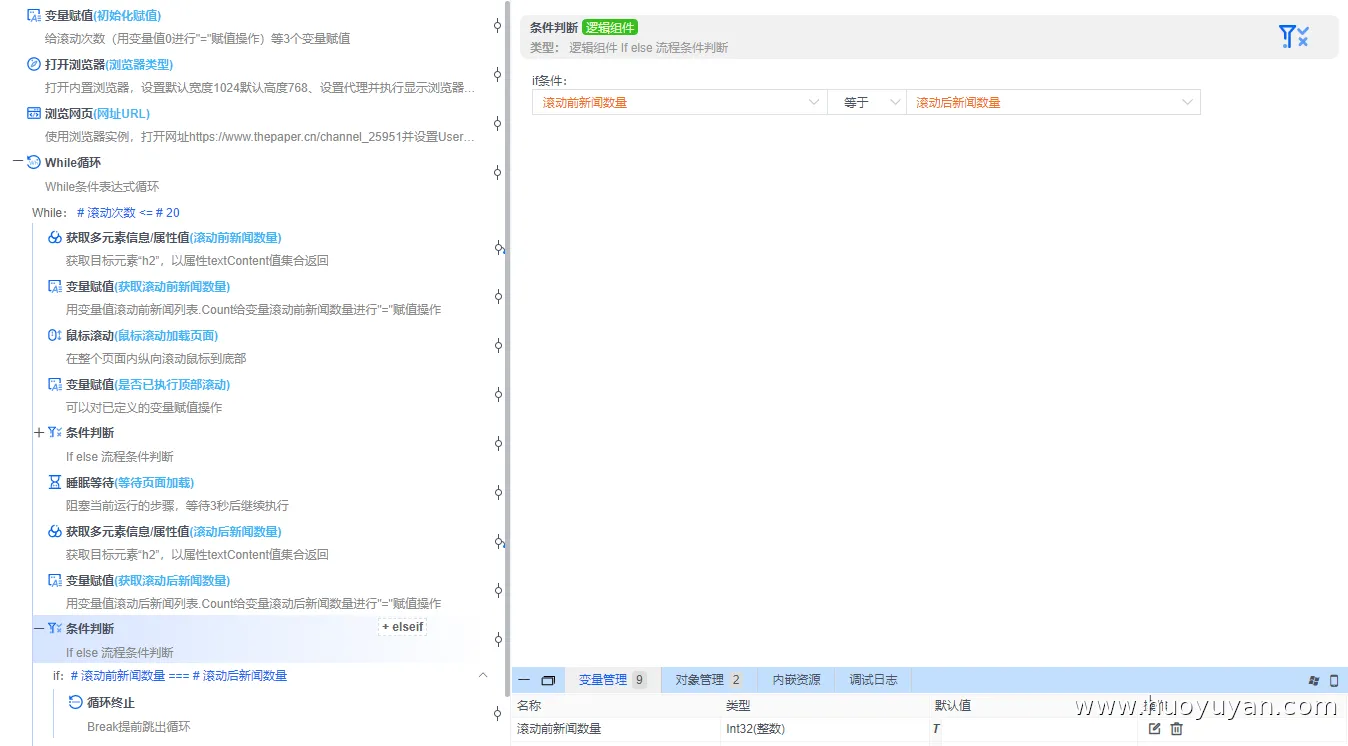Click the loop icon on the While循环 node
This screenshot has width=1348, height=746.
click(31, 163)
